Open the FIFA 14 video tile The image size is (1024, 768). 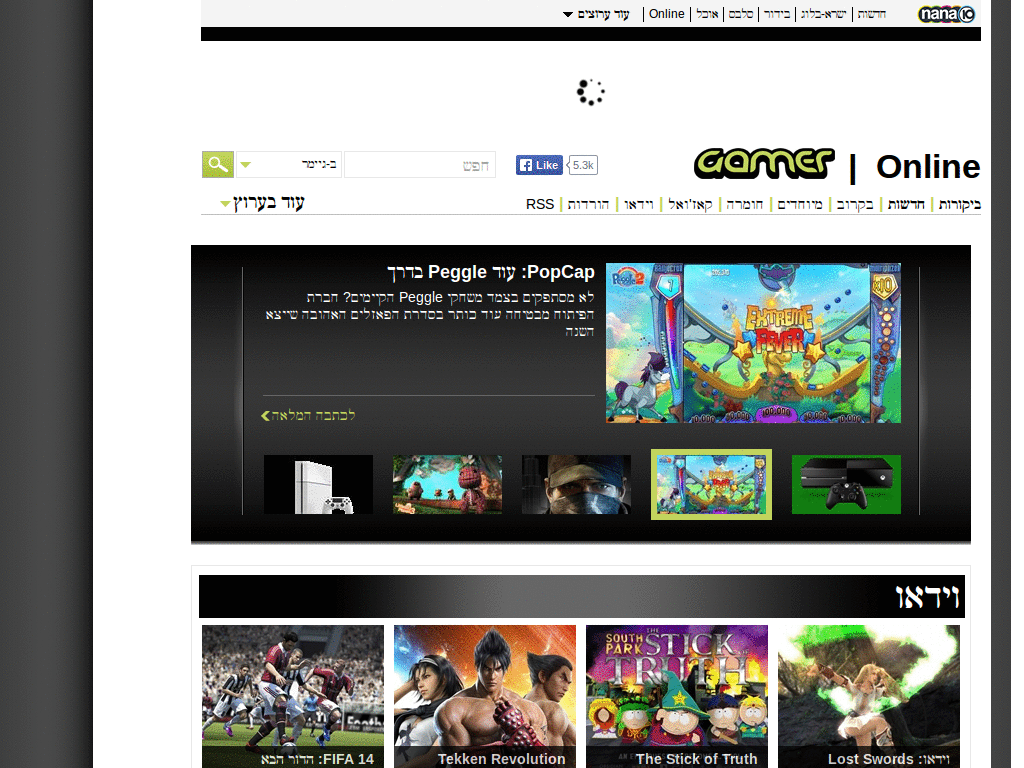(x=293, y=696)
